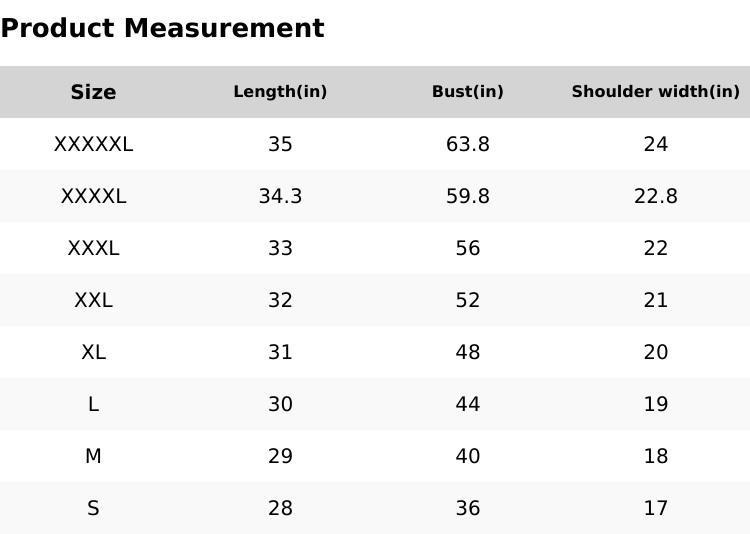Screen dimensions: 750x534
Task: Click the Bust(in) column header
Action: 467,92
